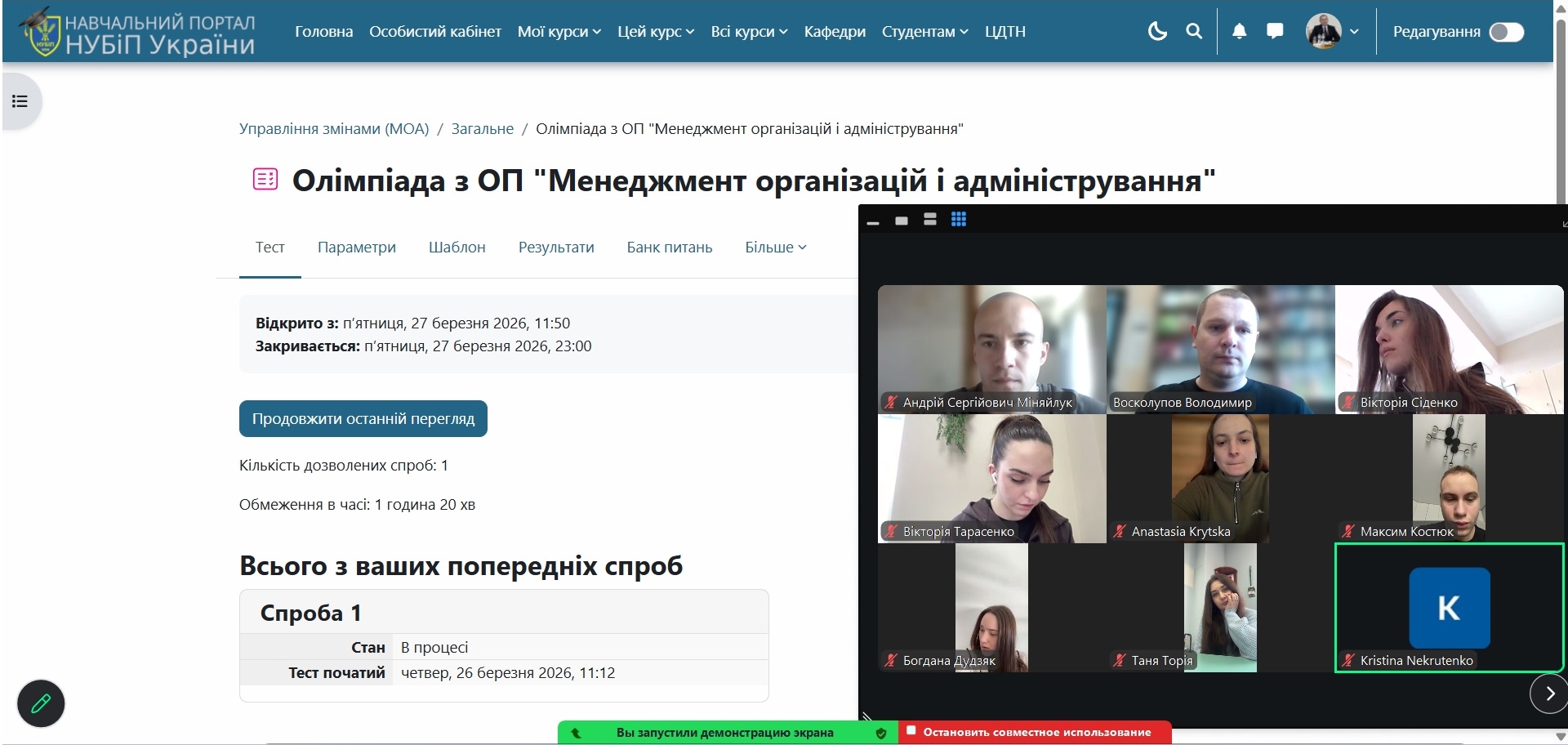Image resolution: width=1568 pixels, height=745 pixels.
Task: Click the Закривається date line
Action: 423,346
